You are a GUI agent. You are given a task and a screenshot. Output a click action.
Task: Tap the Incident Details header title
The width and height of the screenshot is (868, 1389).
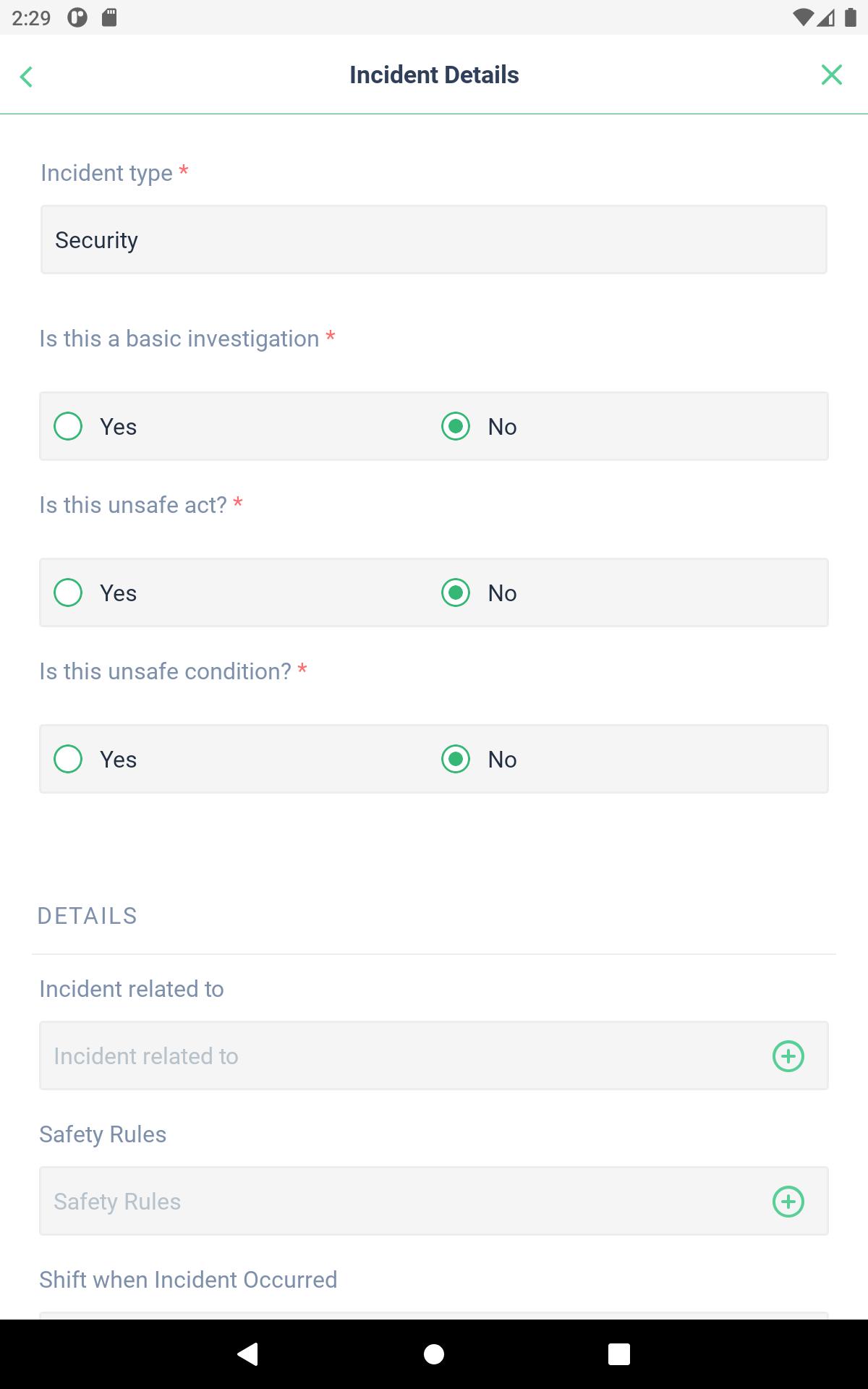pyautogui.click(x=434, y=75)
